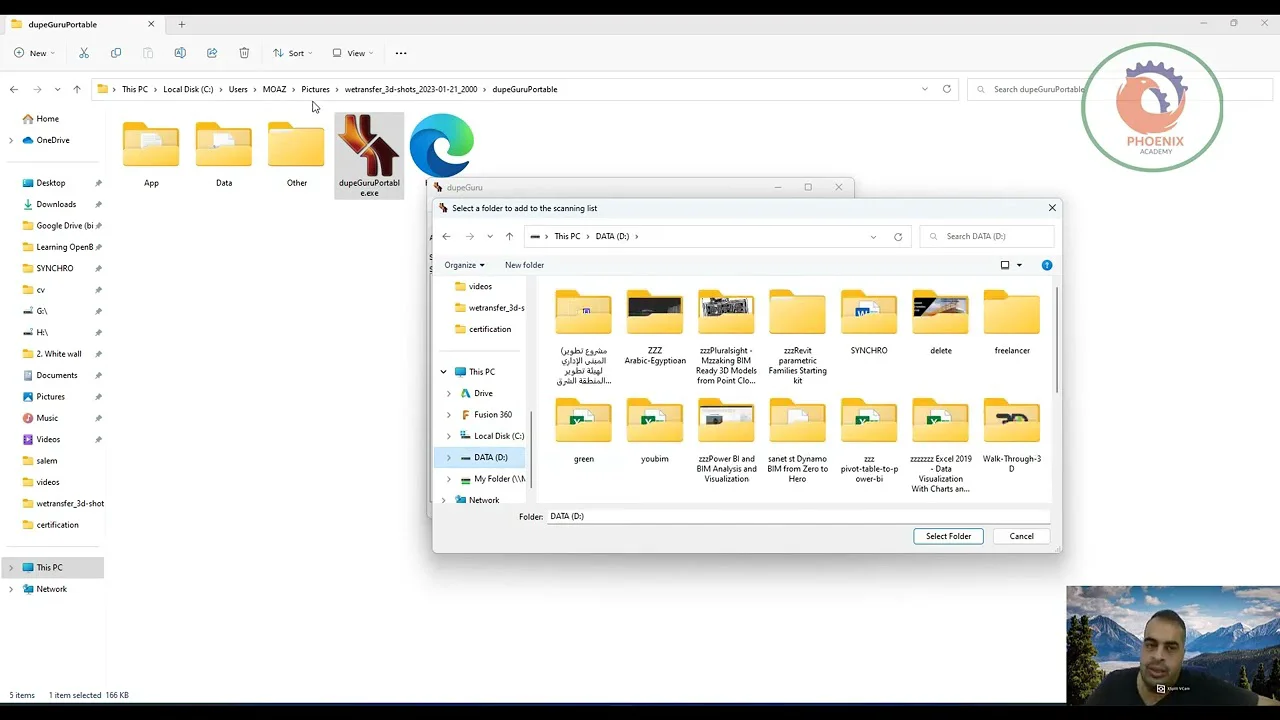
Task: Open the Organize dropdown in dialog
Action: (464, 265)
